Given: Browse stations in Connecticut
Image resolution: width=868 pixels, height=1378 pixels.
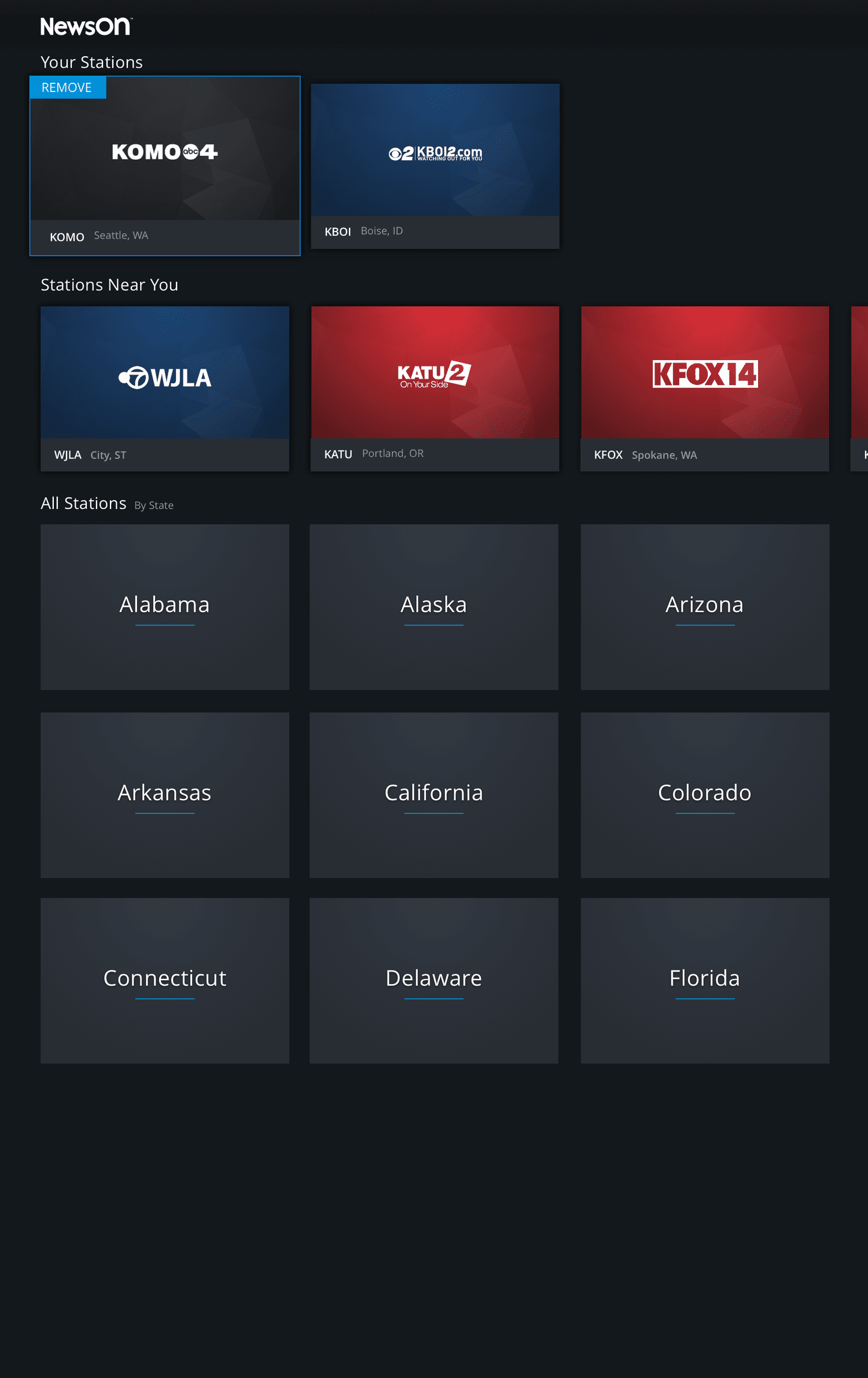Looking at the screenshot, I should [x=165, y=980].
